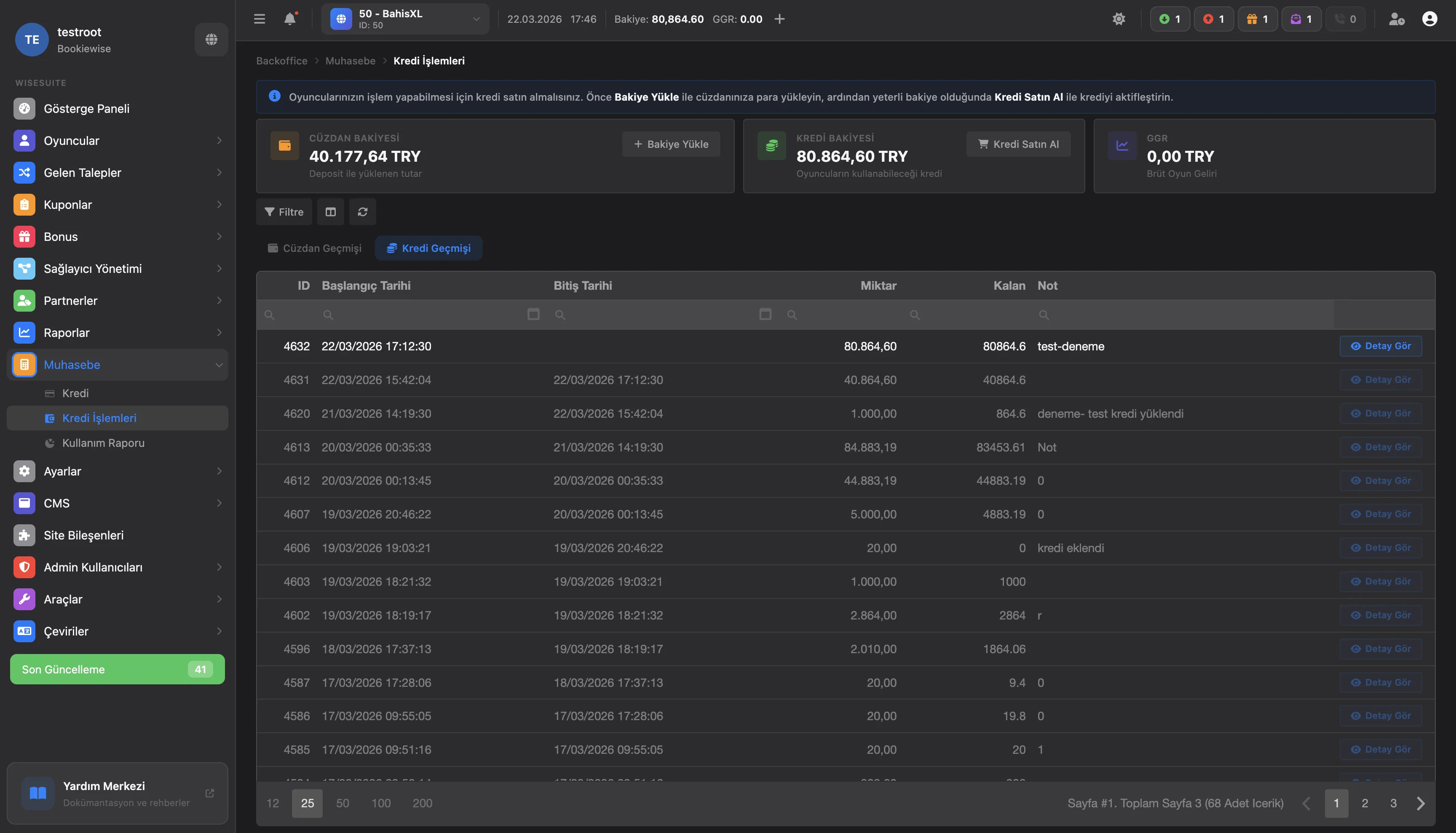Image resolution: width=1456 pixels, height=833 pixels.
Task: Click the refresh table icon
Action: click(x=362, y=212)
